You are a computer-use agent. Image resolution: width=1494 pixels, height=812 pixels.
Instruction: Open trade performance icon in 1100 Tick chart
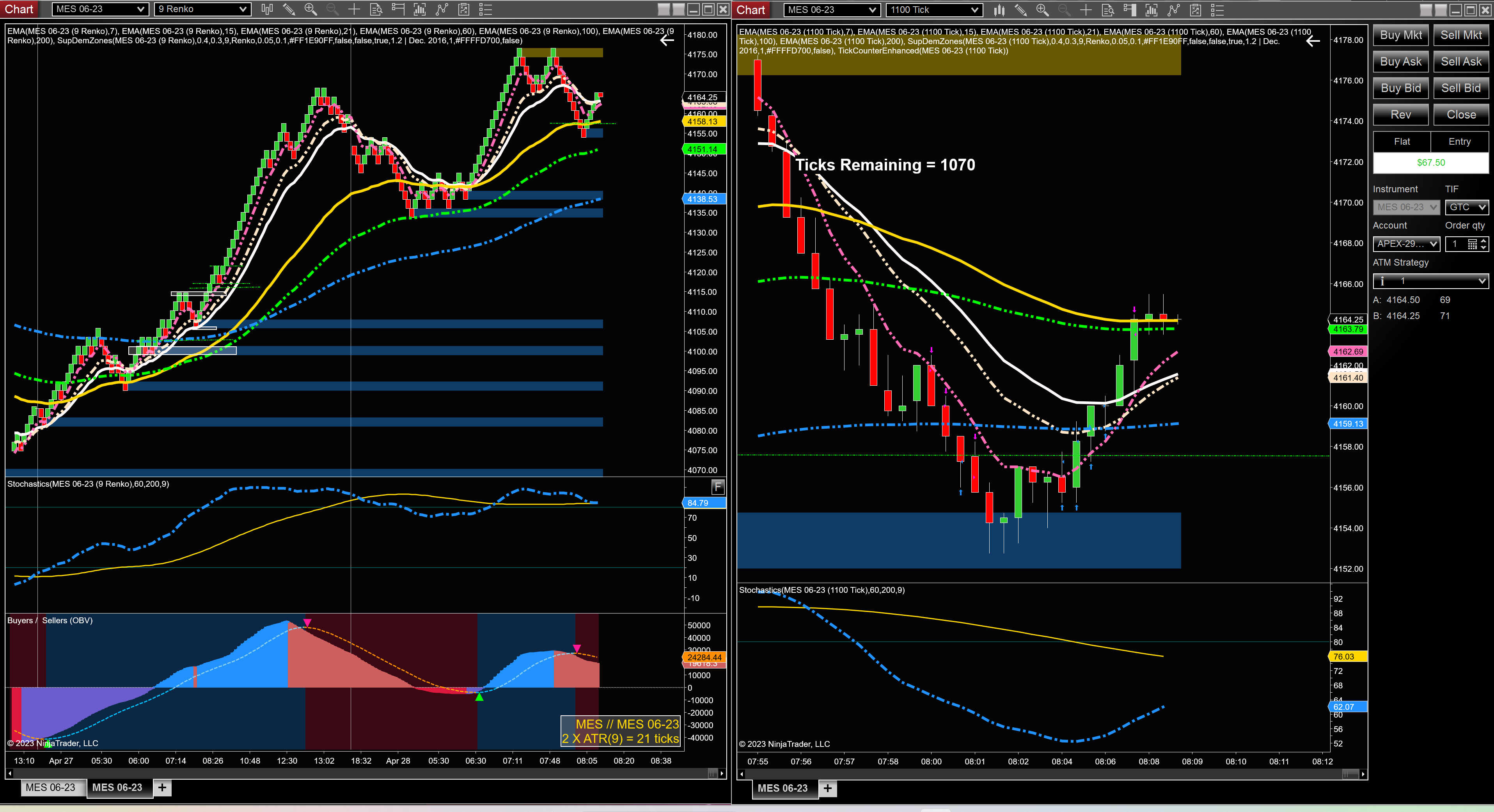(x=1195, y=10)
